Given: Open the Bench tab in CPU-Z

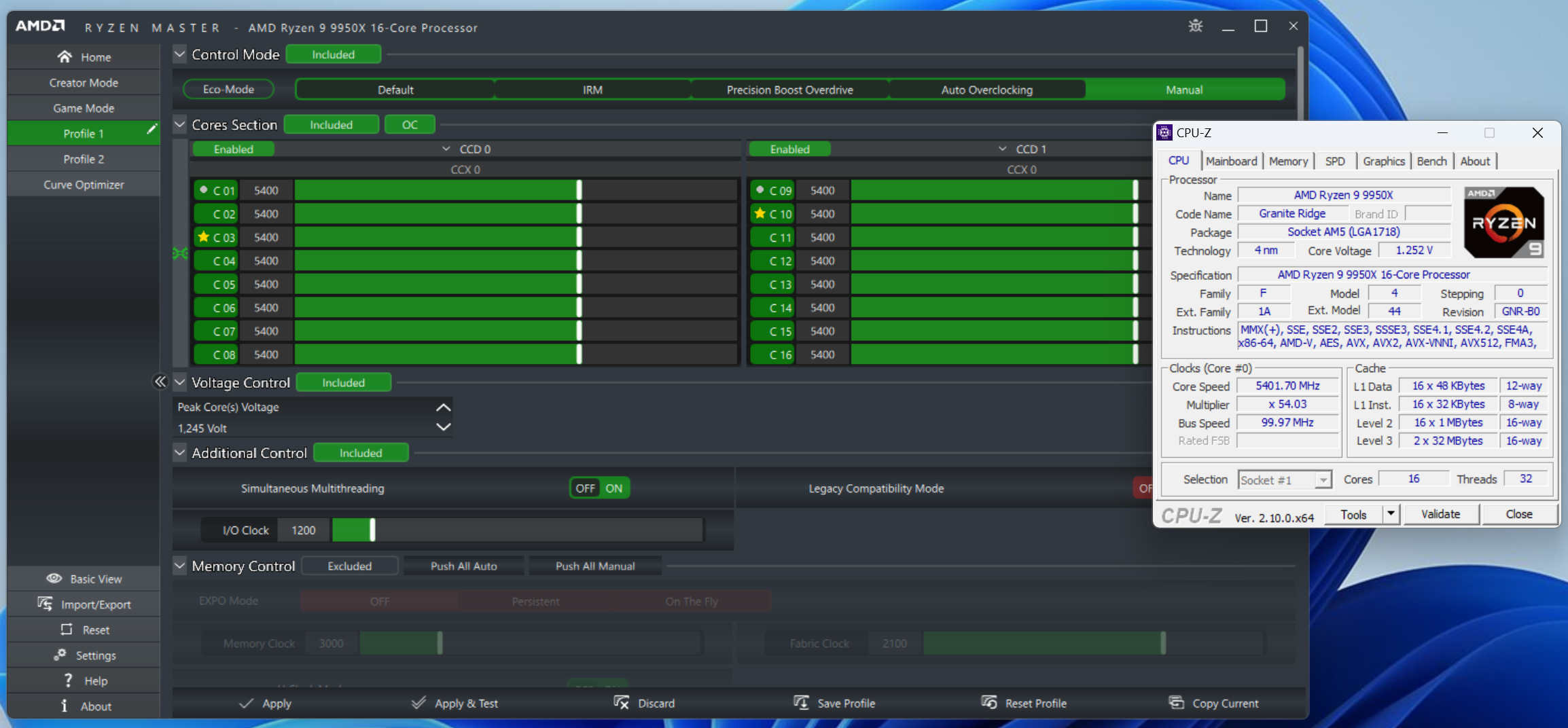Looking at the screenshot, I should coord(1431,161).
